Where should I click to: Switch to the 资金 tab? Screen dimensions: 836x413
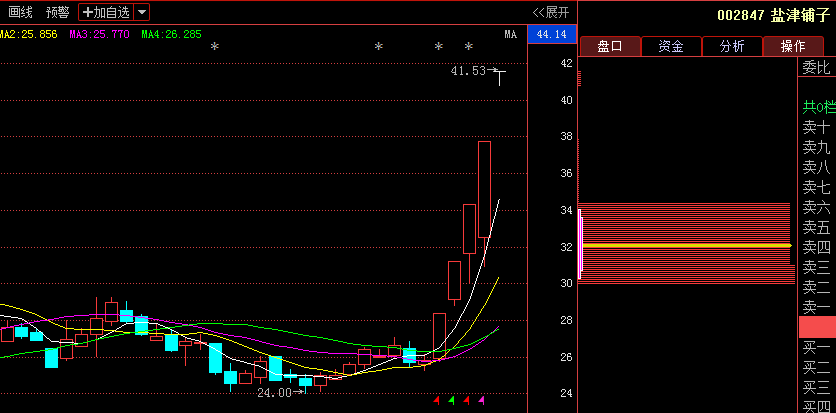670,46
